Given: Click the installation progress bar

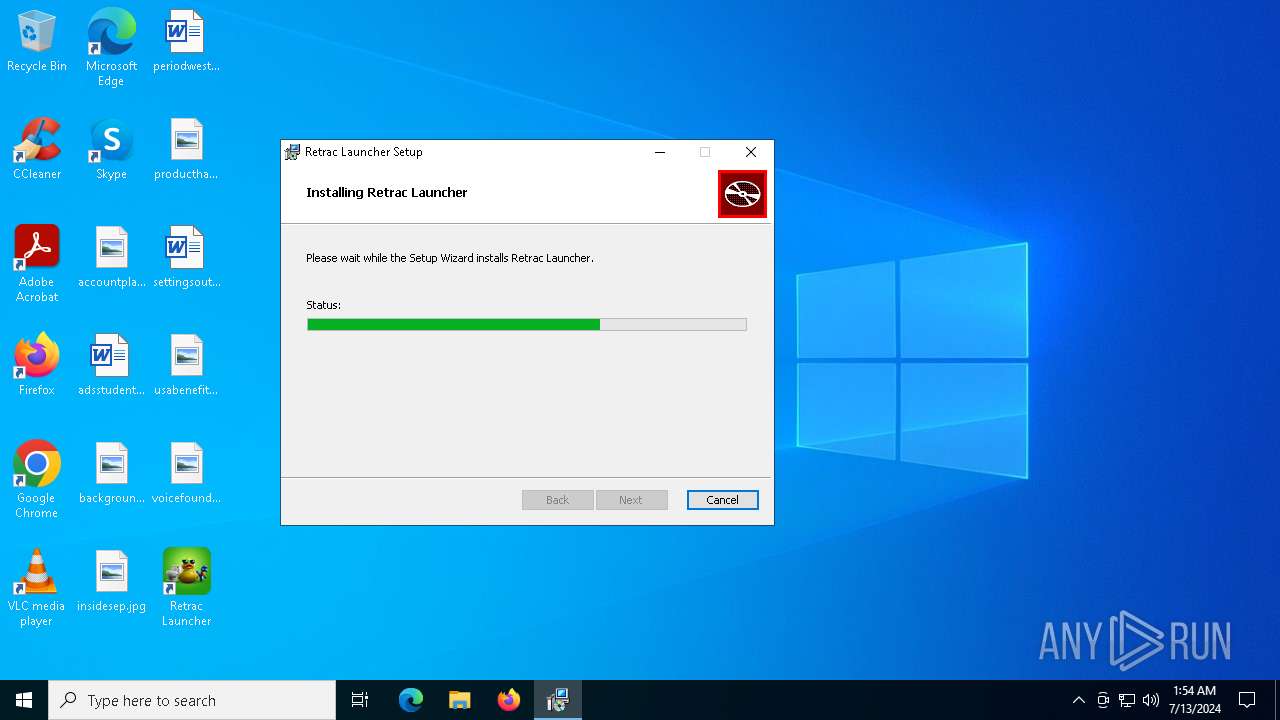Looking at the screenshot, I should point(527,324).
